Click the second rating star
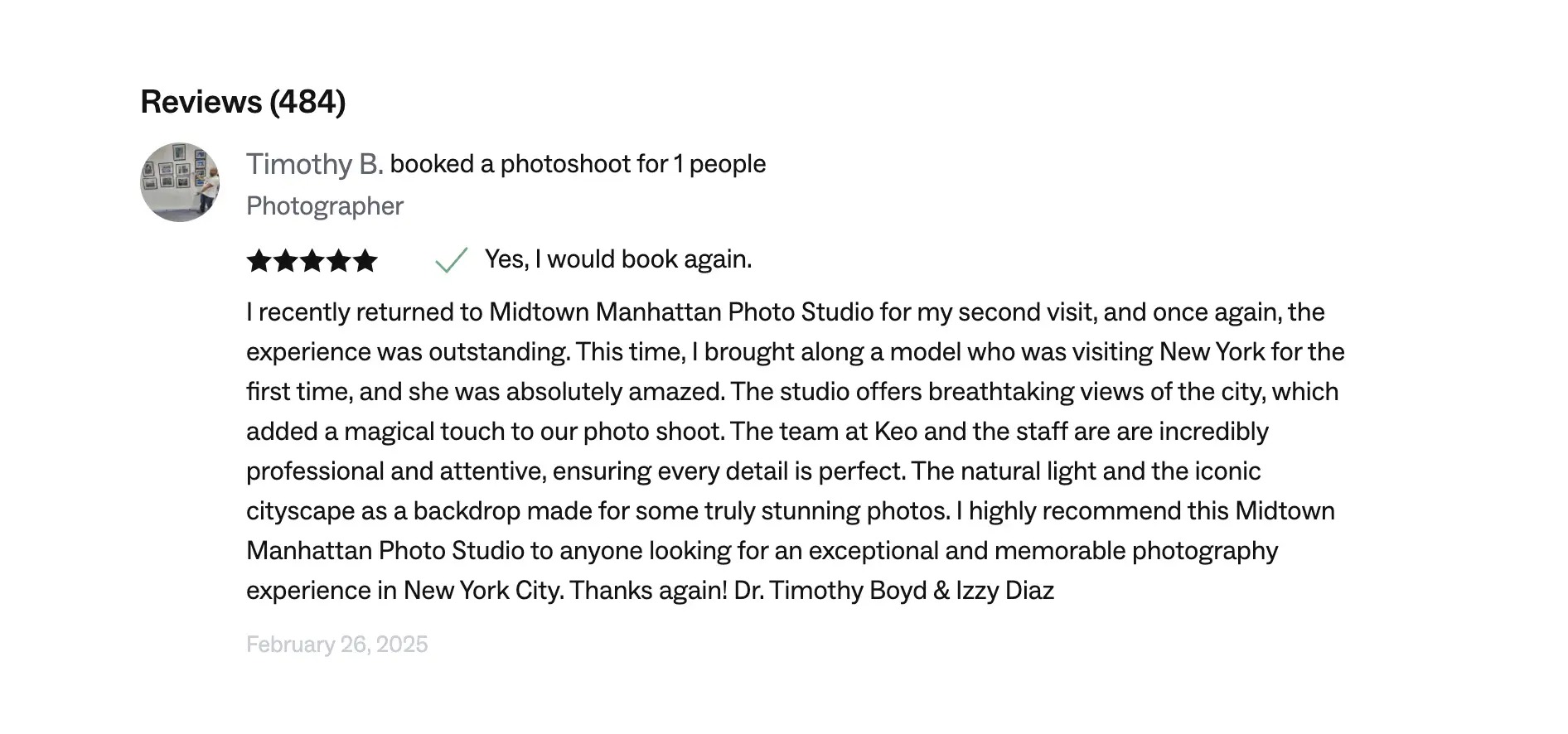Viewport: 1568px width, 734px height. pyautogui.click(x=286, y=261)
